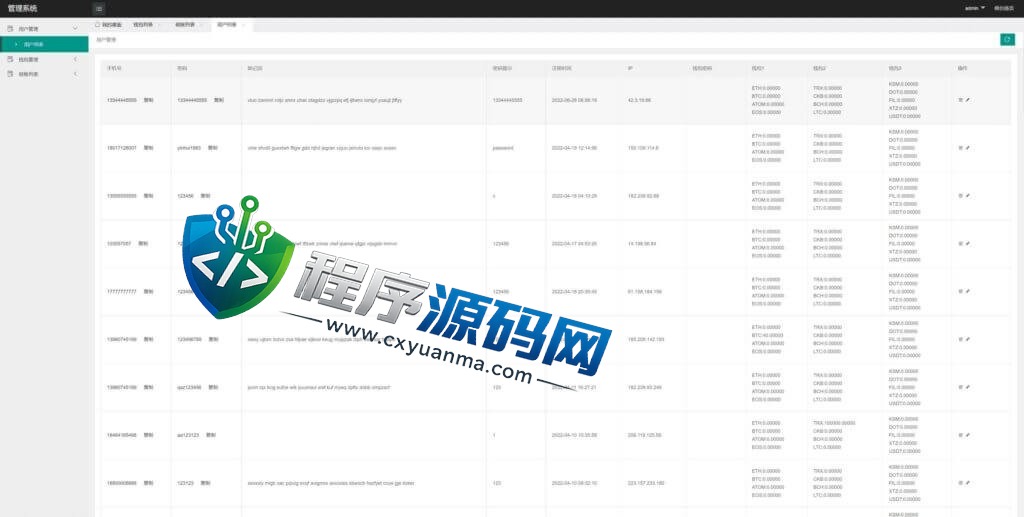Click ETH:0.00000 in the 17777777777 row
Screen dimensions: 1024x517
[766, 279]
